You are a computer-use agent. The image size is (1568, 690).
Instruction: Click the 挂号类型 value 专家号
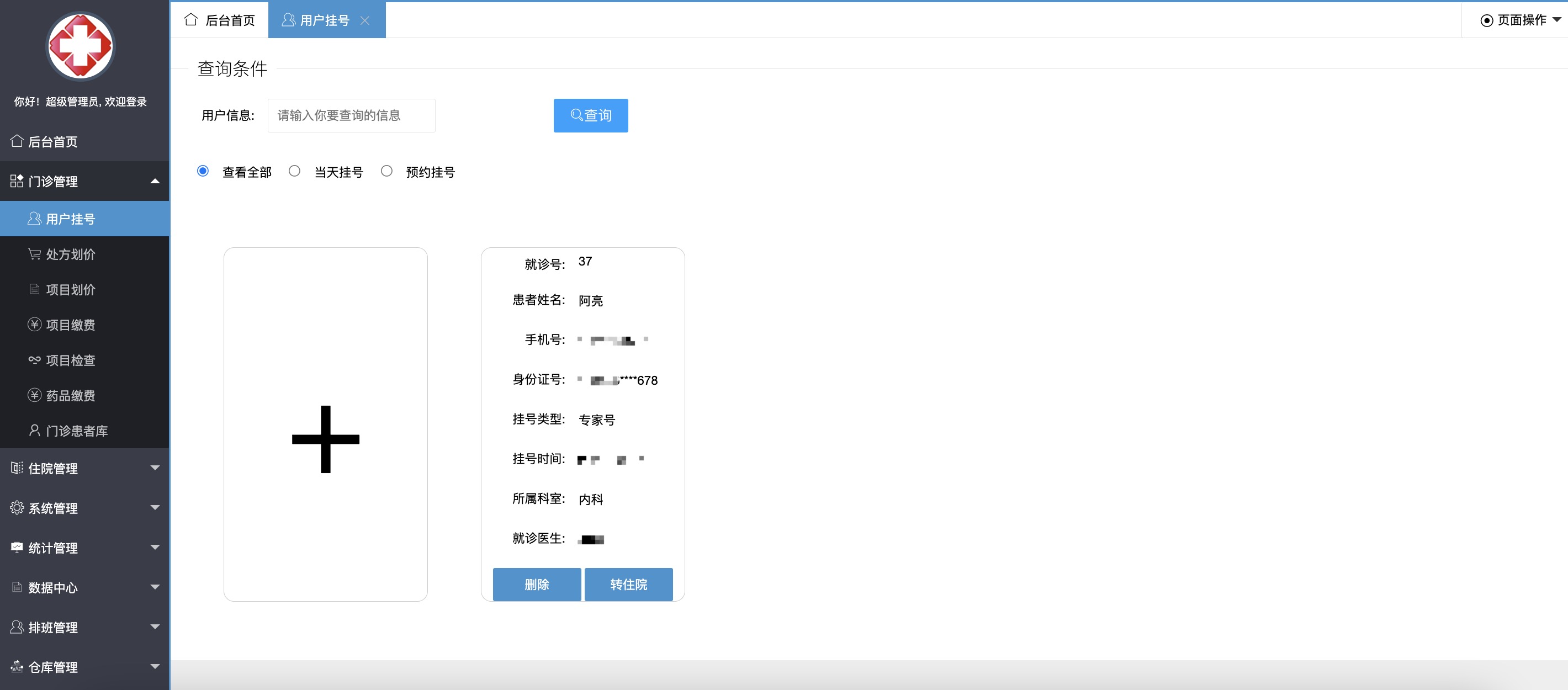tap(596, 420)
